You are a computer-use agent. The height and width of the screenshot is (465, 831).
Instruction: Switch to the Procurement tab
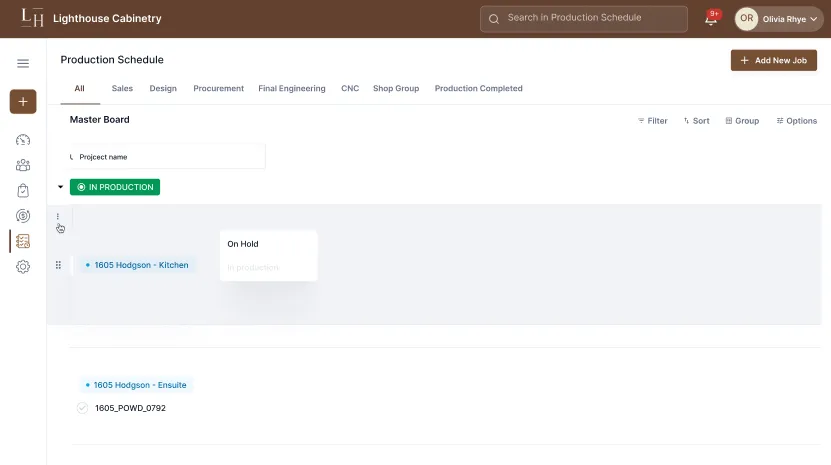pos(218,89)
